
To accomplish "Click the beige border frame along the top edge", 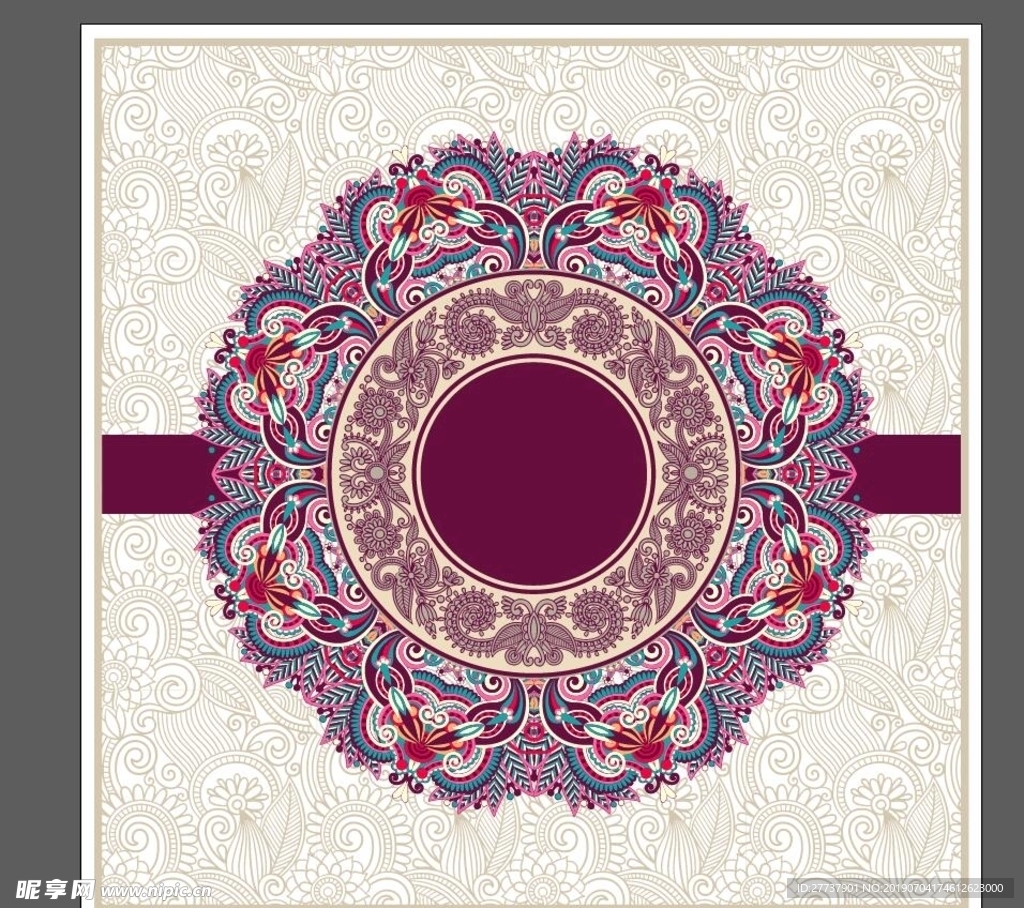I will [530, 42].
